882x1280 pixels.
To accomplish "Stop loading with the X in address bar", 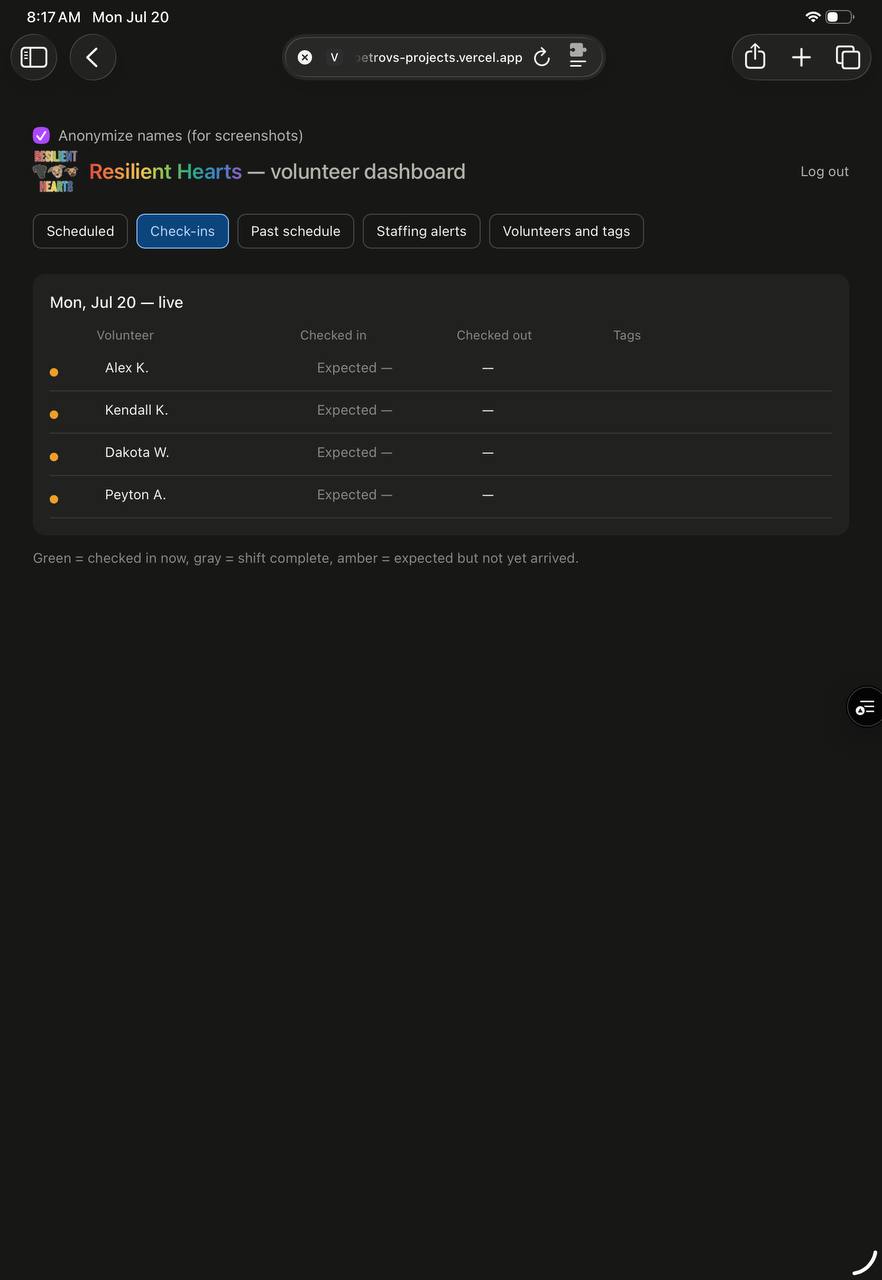I will point(305,57).
